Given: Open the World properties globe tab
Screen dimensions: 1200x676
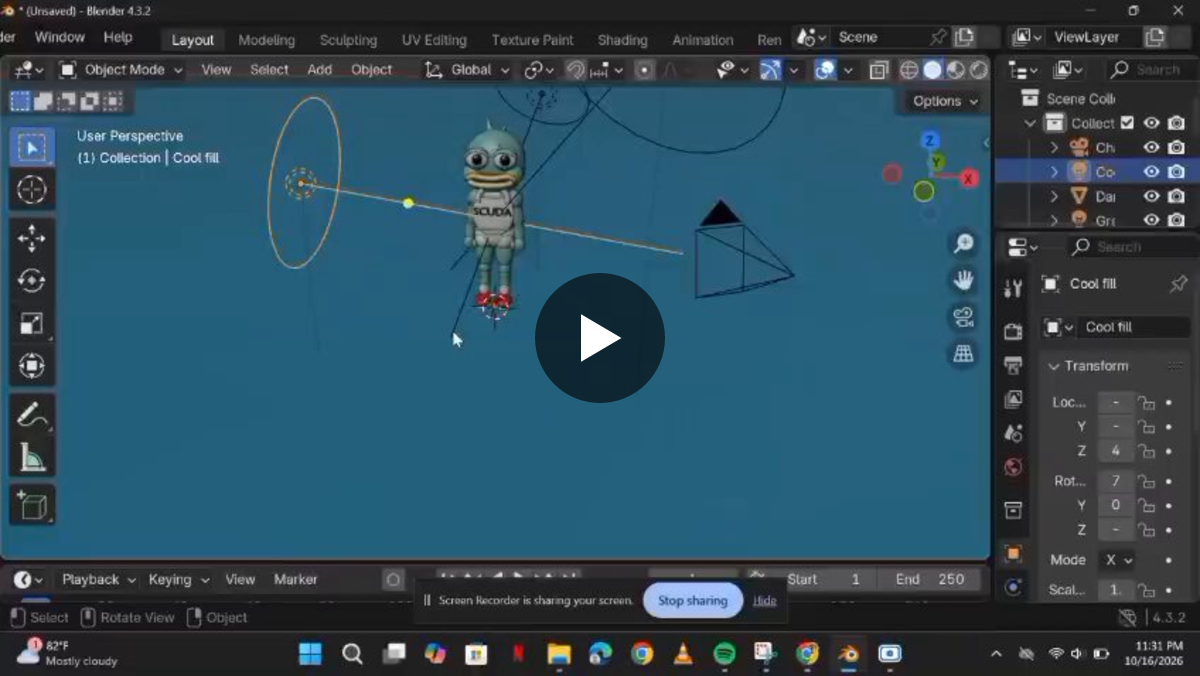Looking at the screenshot, I should [x=1013, y=467].
